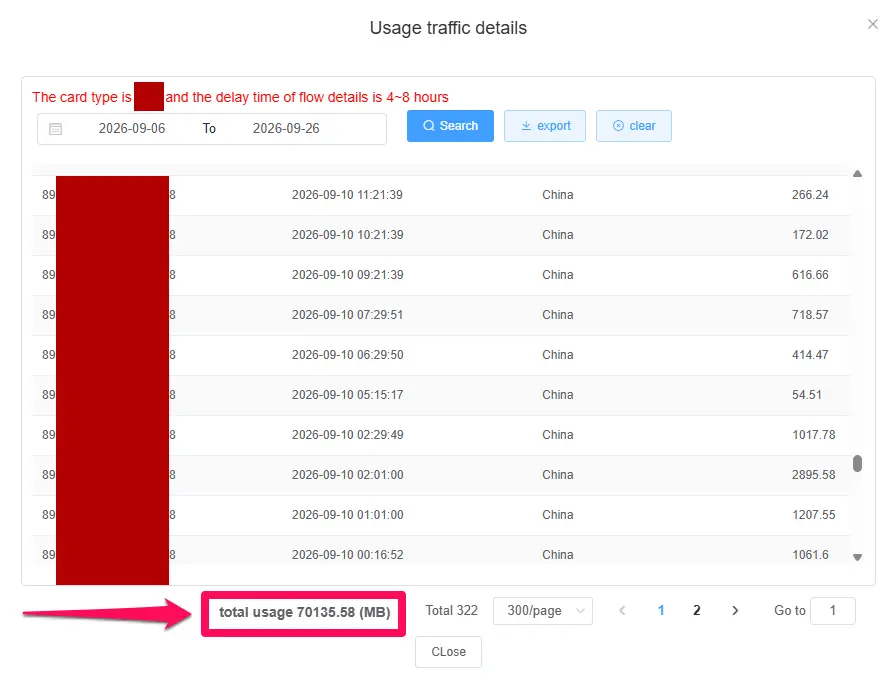Open the calendar icon in date range
Image resolution: width=890 pixels, height=677 pixels.
[x=56, y=129]
